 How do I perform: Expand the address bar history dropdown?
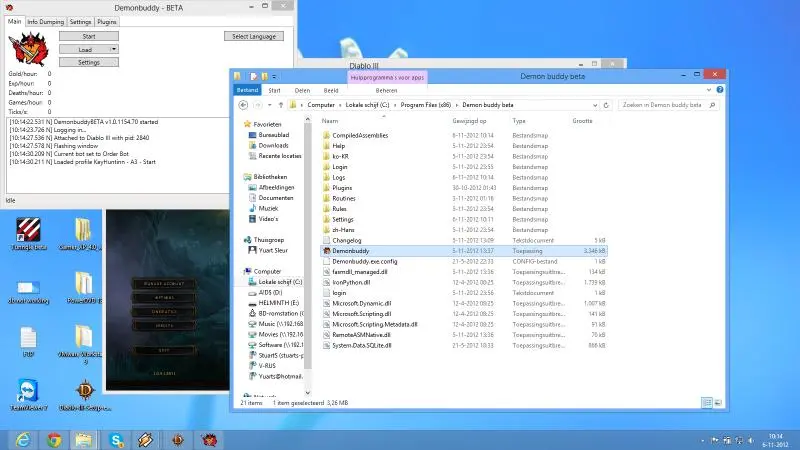[595, 104]
